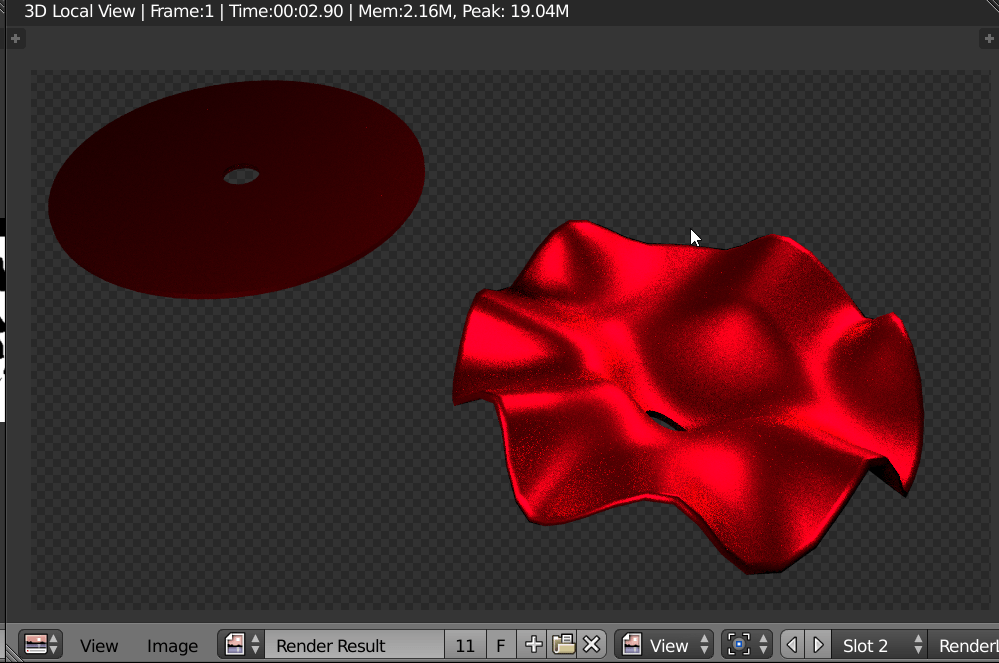999x663 pixels.
Task: Open the pivot point selector
Action: 748,645
